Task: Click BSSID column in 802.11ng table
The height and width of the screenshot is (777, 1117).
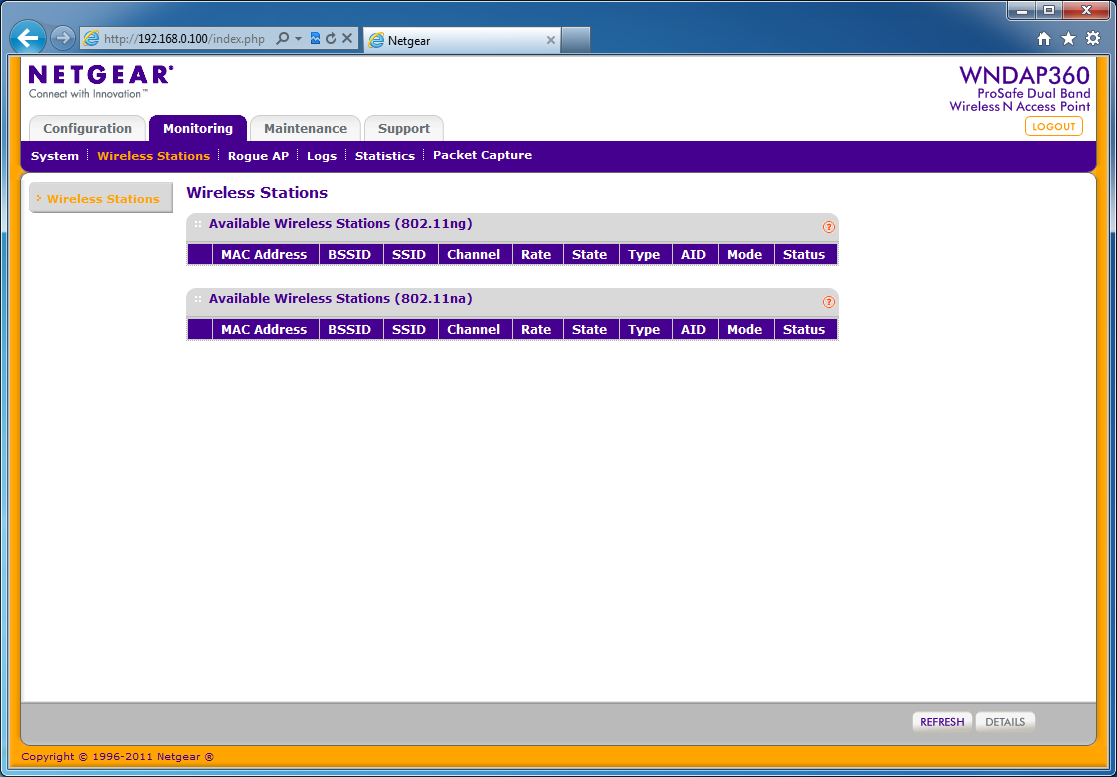Action: (x=350, y=254)
